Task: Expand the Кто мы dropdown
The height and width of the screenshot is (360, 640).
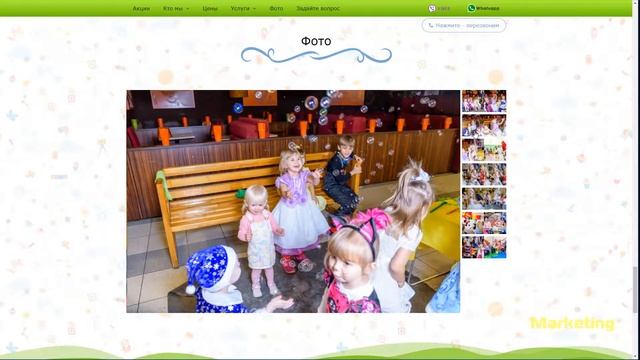Action: (x=176, y=9)
